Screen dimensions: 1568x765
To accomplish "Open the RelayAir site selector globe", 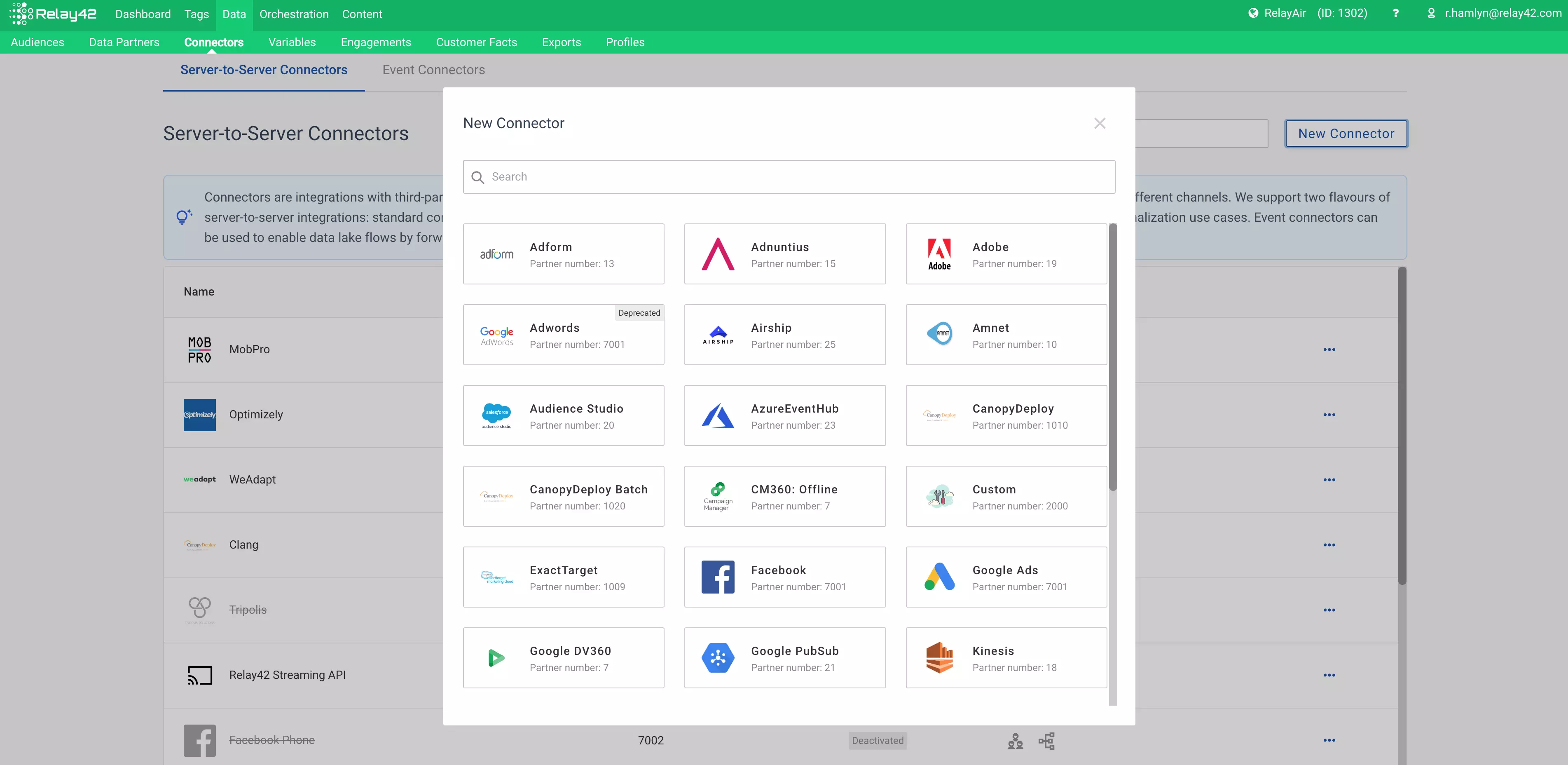I will [1253, 14].
